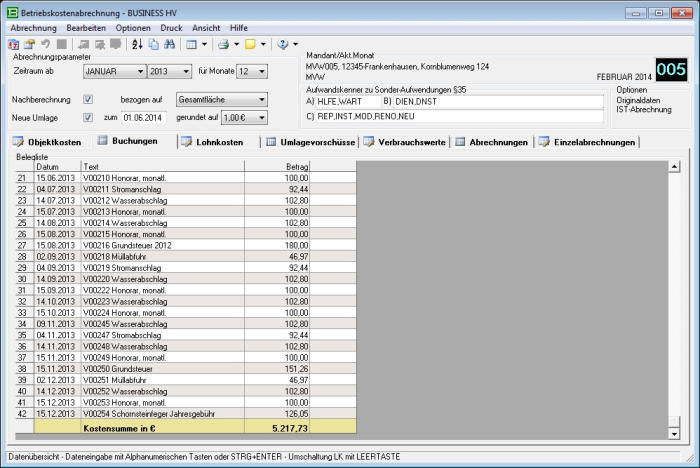700x468 pixels.
Task: Click the grey square stop icon
Action: (62, 44)
